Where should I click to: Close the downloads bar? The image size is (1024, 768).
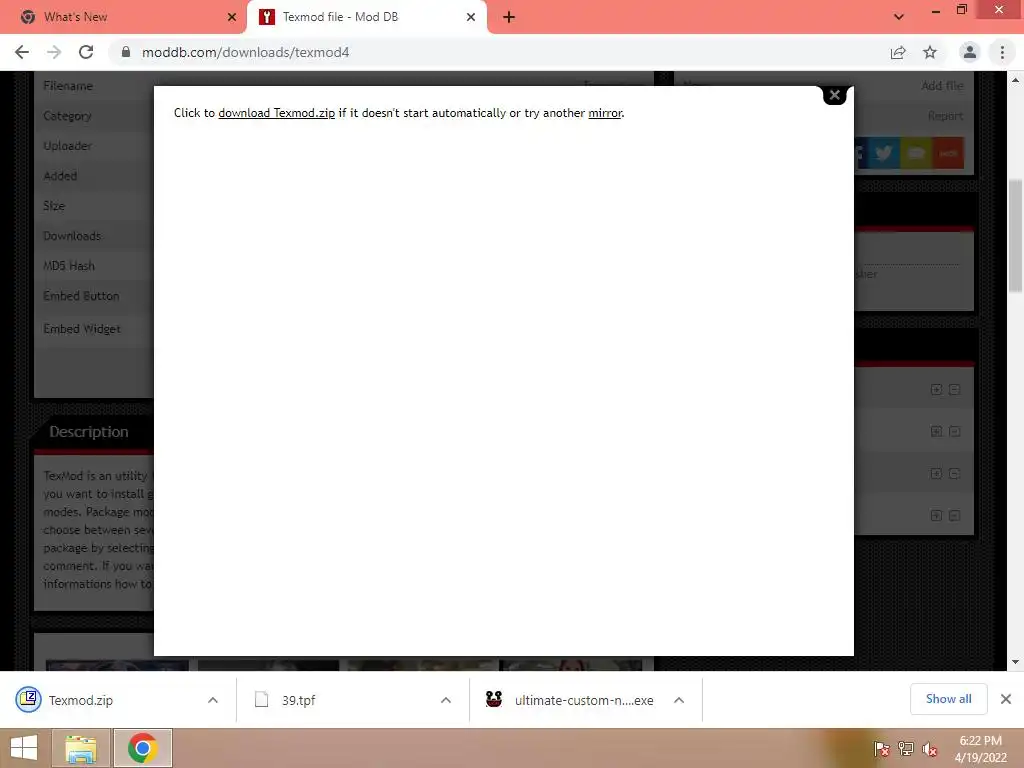coord(1006,699)
